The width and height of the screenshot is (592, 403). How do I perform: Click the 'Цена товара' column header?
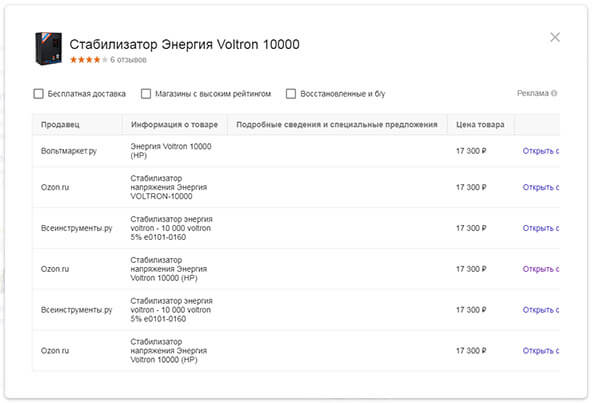(x=480, y=125)
